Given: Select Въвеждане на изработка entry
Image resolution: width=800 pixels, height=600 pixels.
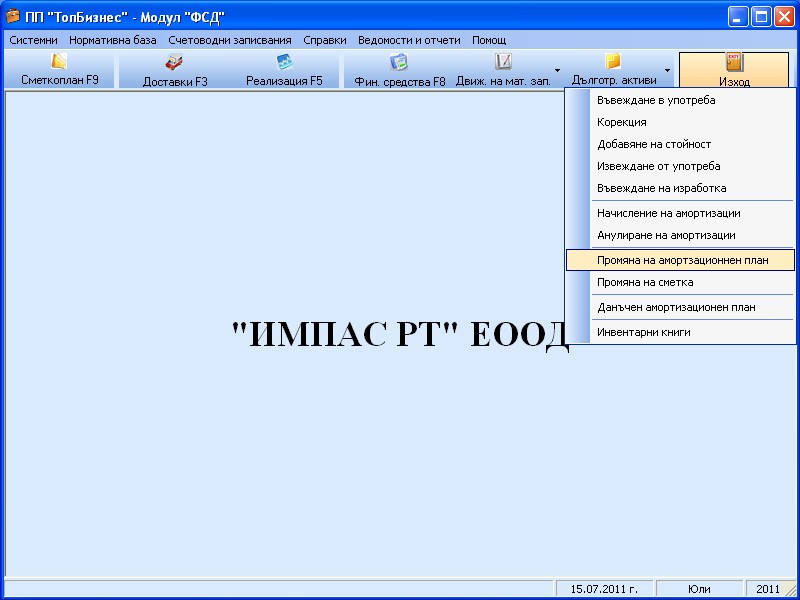Looking at the screenshot, I should (x=681, y=188).
